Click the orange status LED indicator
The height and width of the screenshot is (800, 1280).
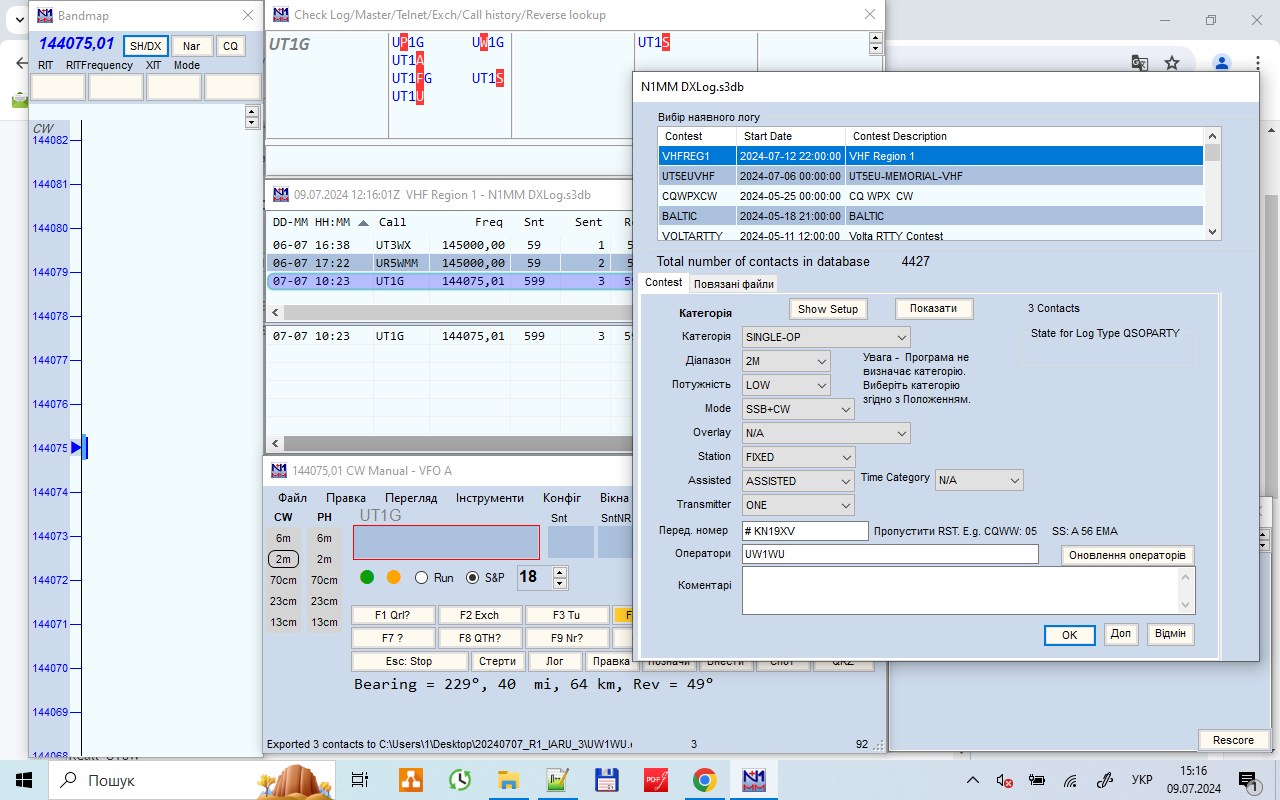pos(394,577)
